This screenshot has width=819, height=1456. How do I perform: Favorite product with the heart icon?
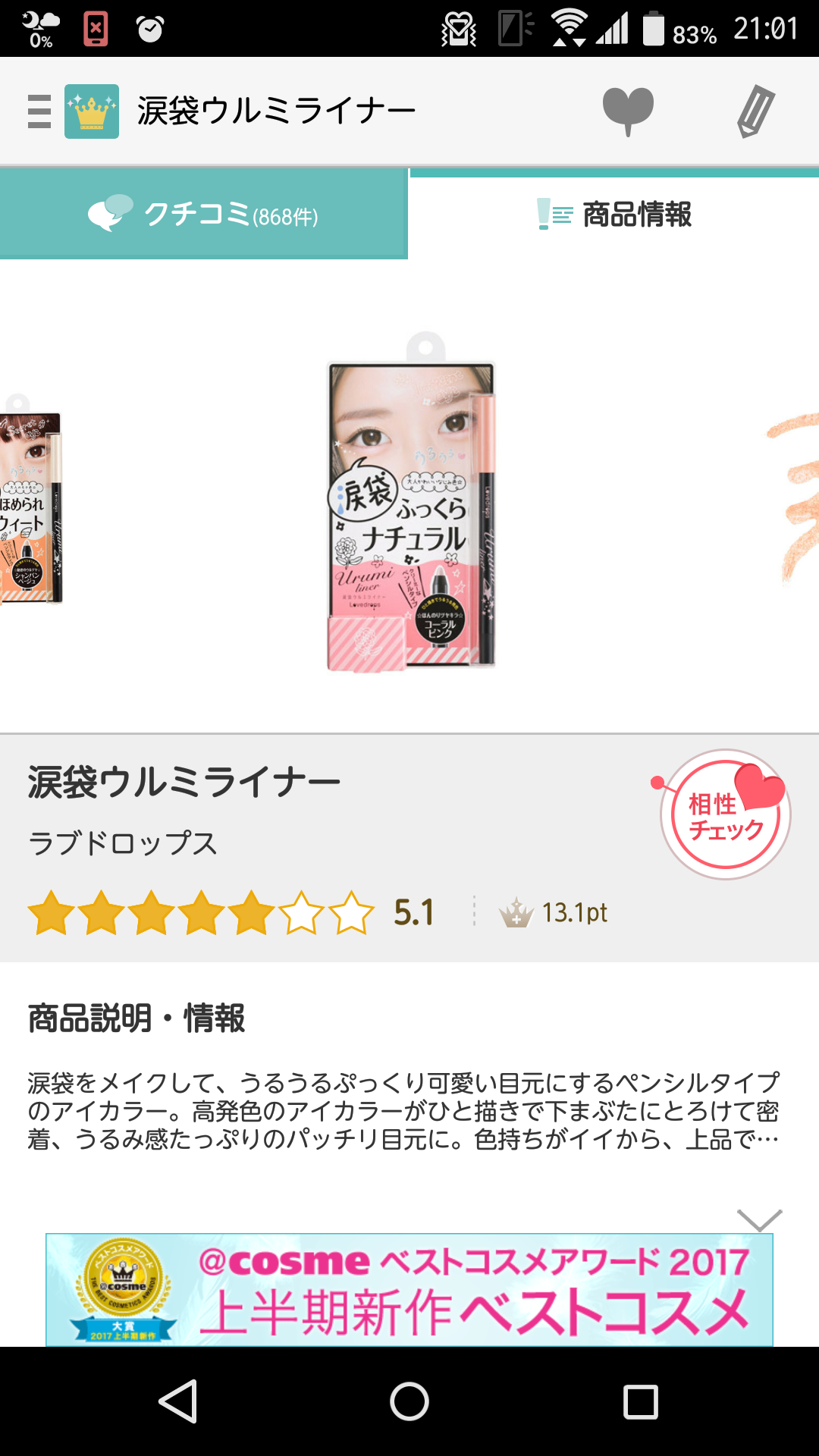[628, 111]
